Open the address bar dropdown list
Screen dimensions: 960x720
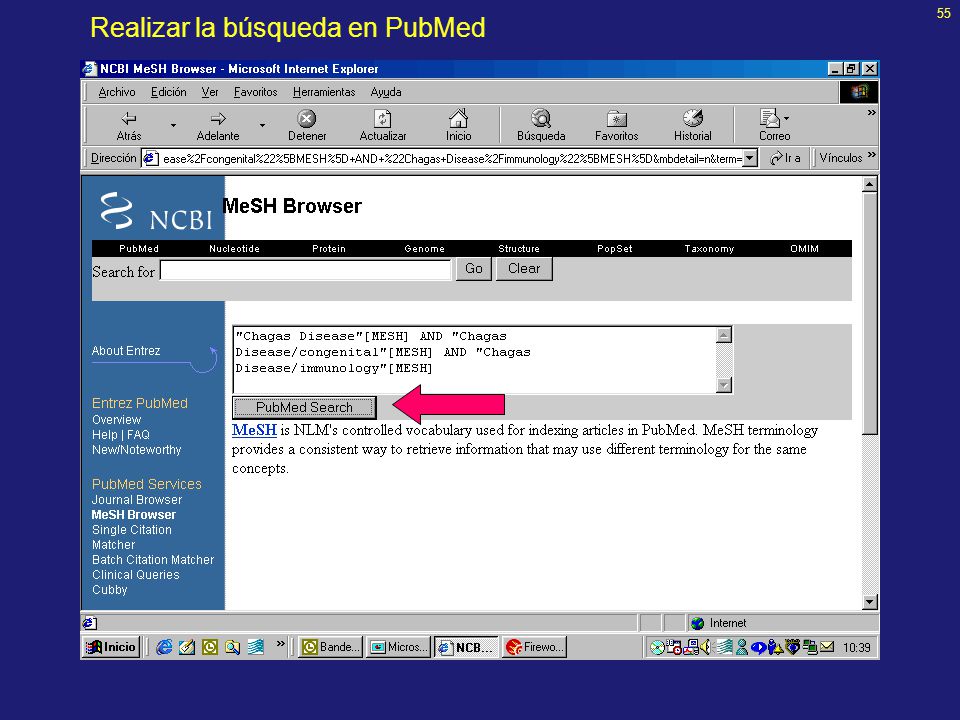750,158
